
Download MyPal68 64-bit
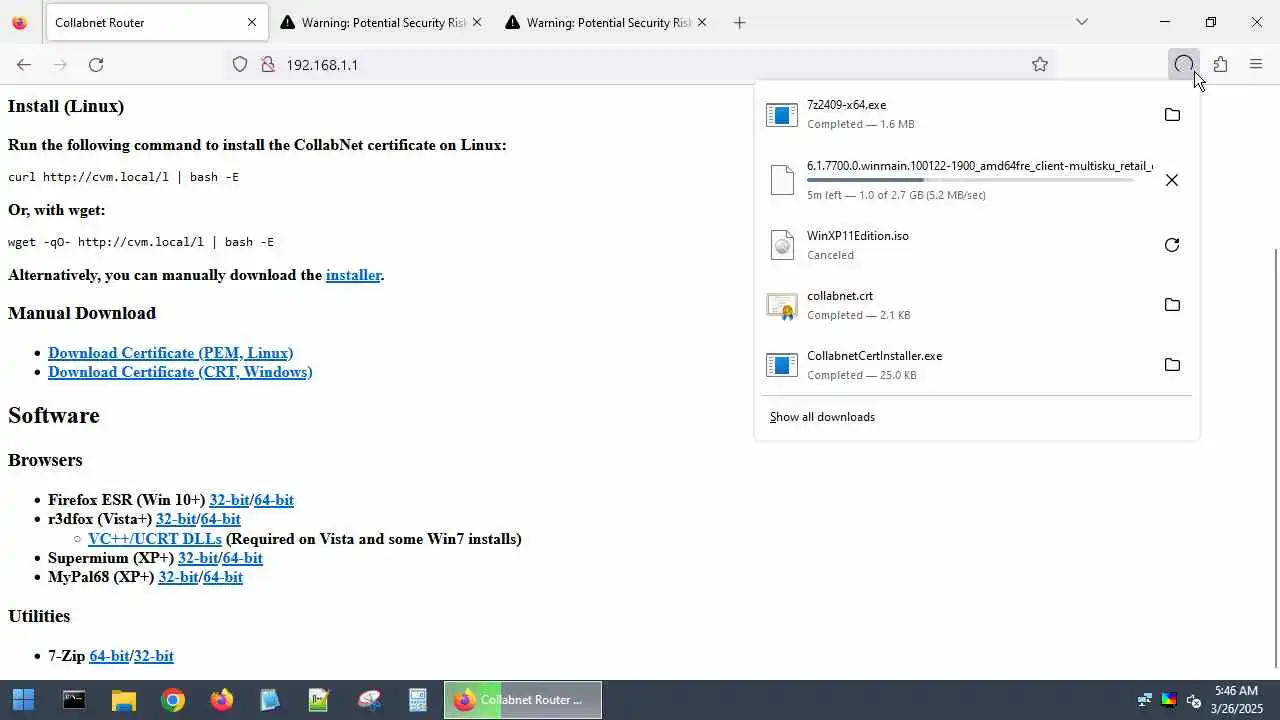(x=223, y=577)
